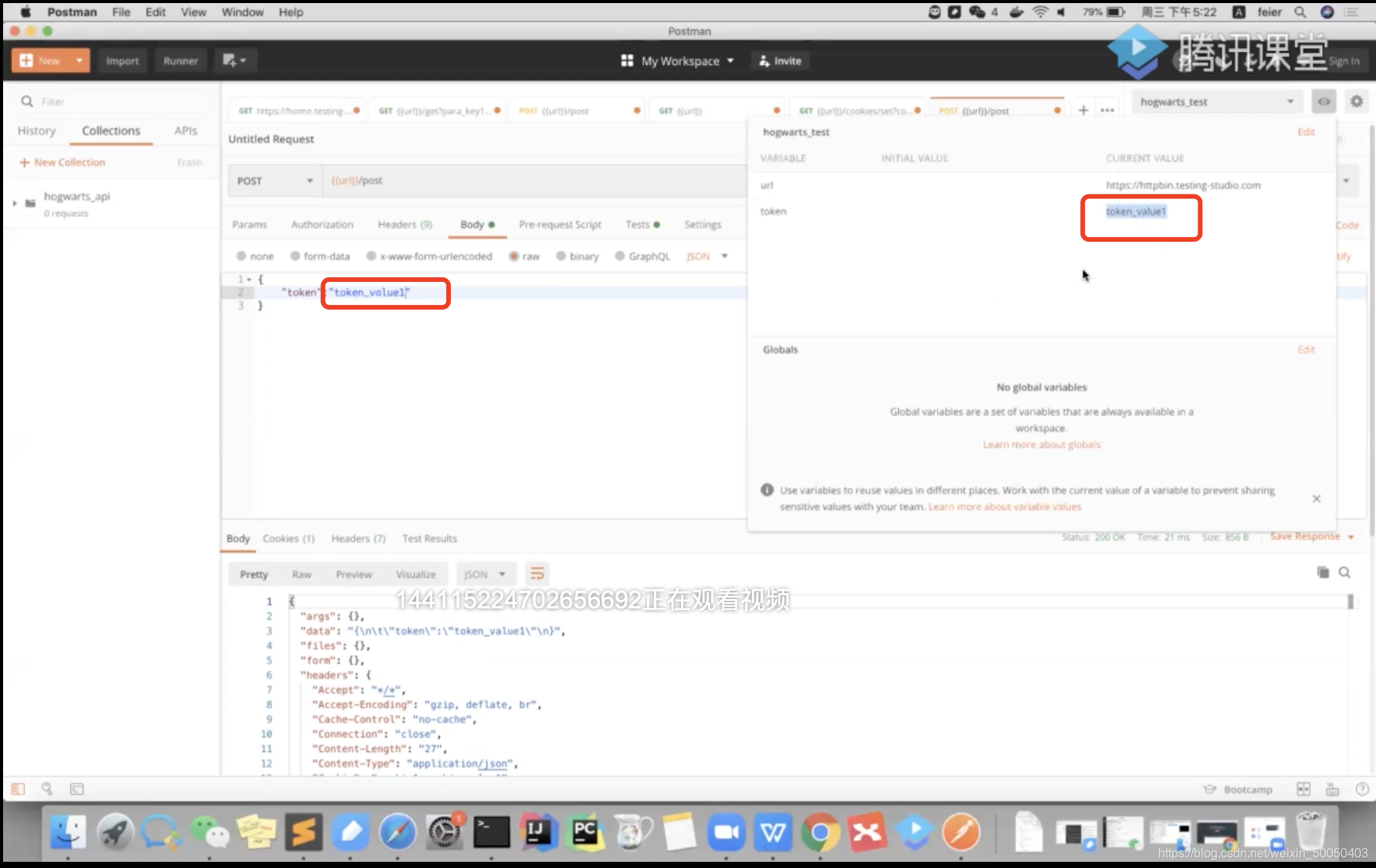
Task: Click the New request button
Action: [39, 60]
